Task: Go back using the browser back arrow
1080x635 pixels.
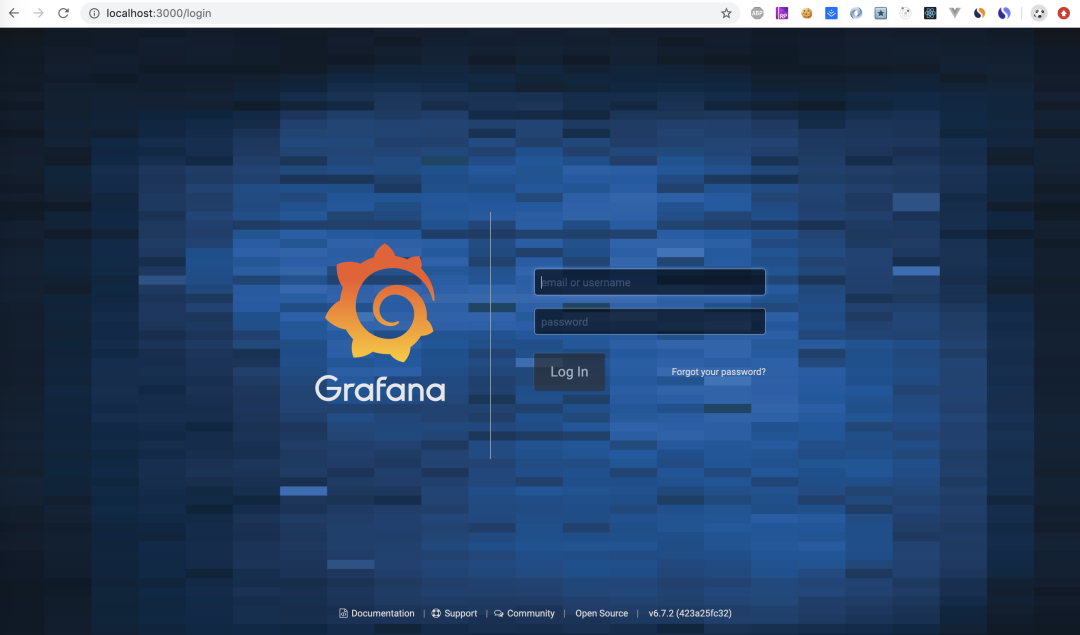Action: click(x=14, y=13)
